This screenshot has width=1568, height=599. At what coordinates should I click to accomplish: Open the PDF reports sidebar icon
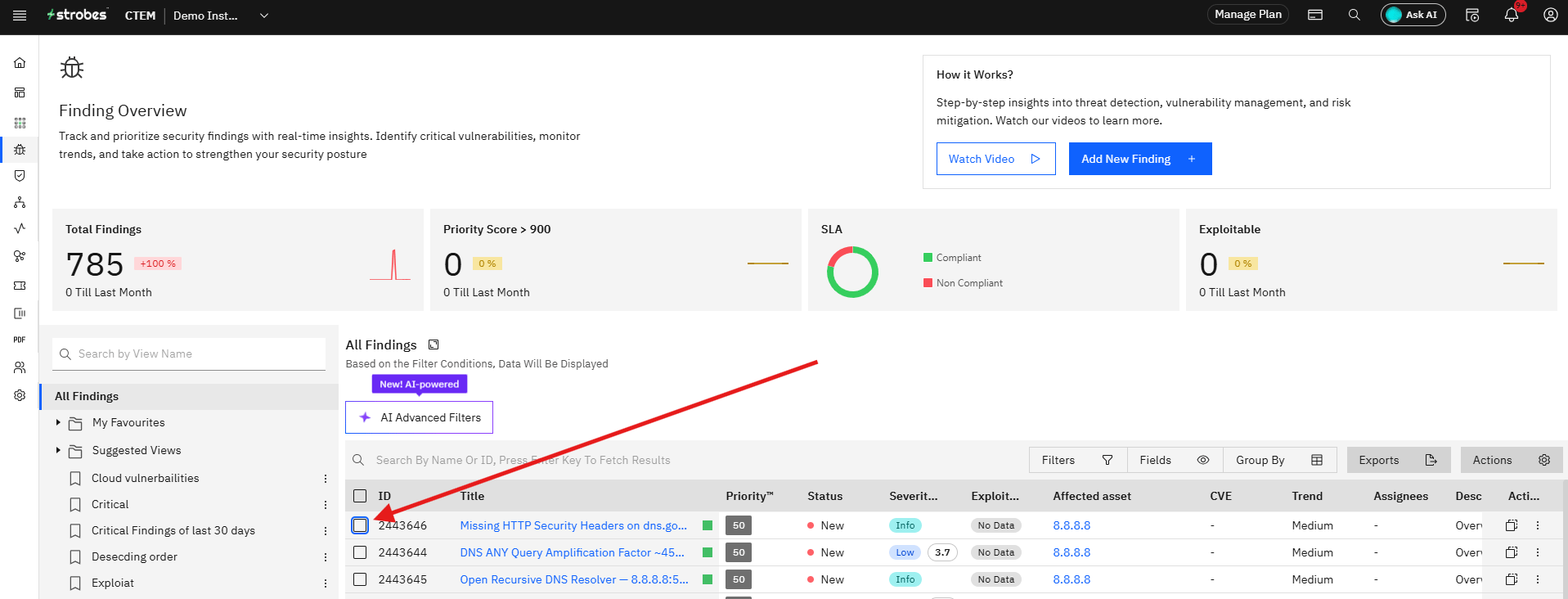(20, 340)
